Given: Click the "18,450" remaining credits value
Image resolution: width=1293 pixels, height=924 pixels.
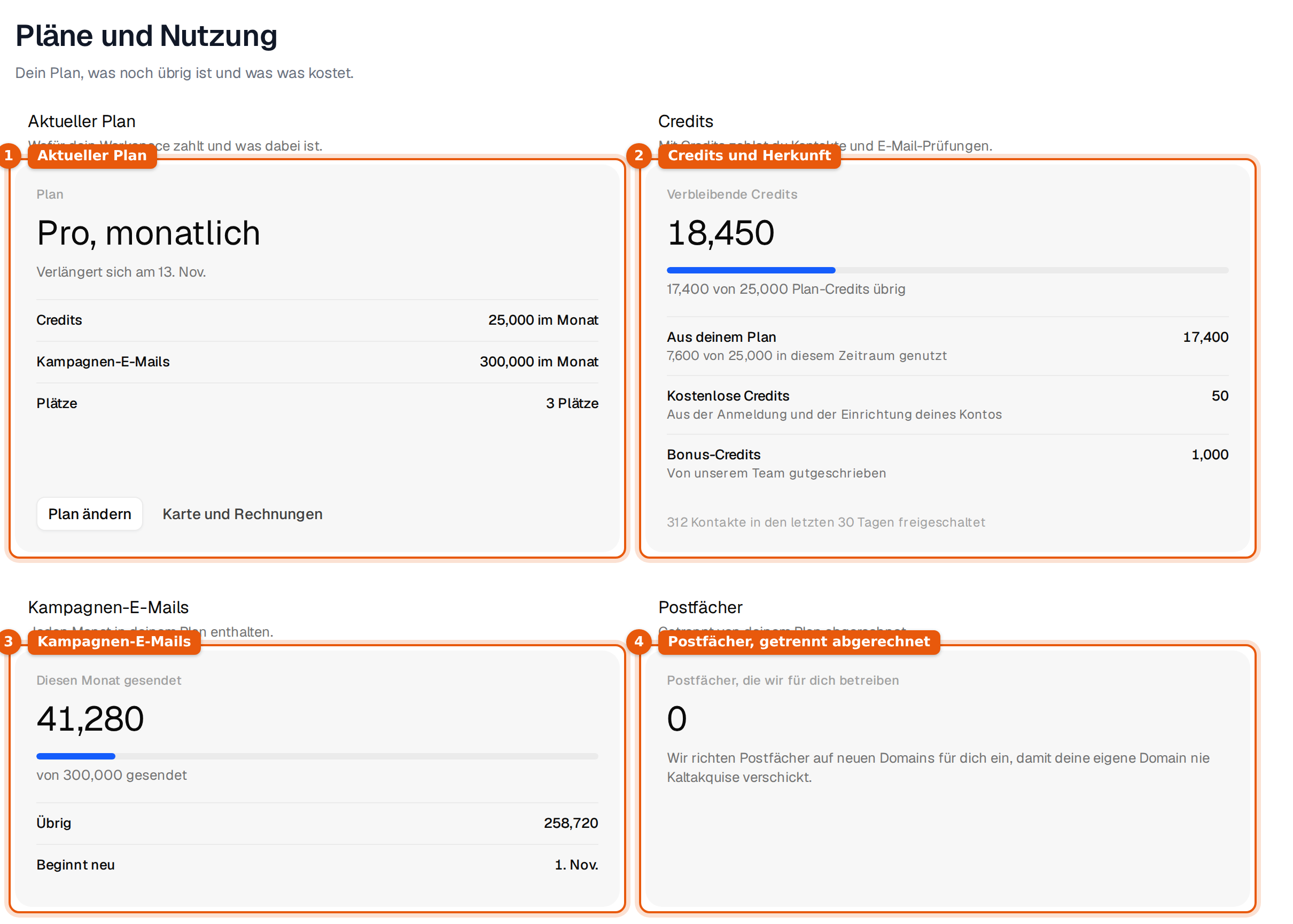Looking at the screenshot, I should click(720, 233).
